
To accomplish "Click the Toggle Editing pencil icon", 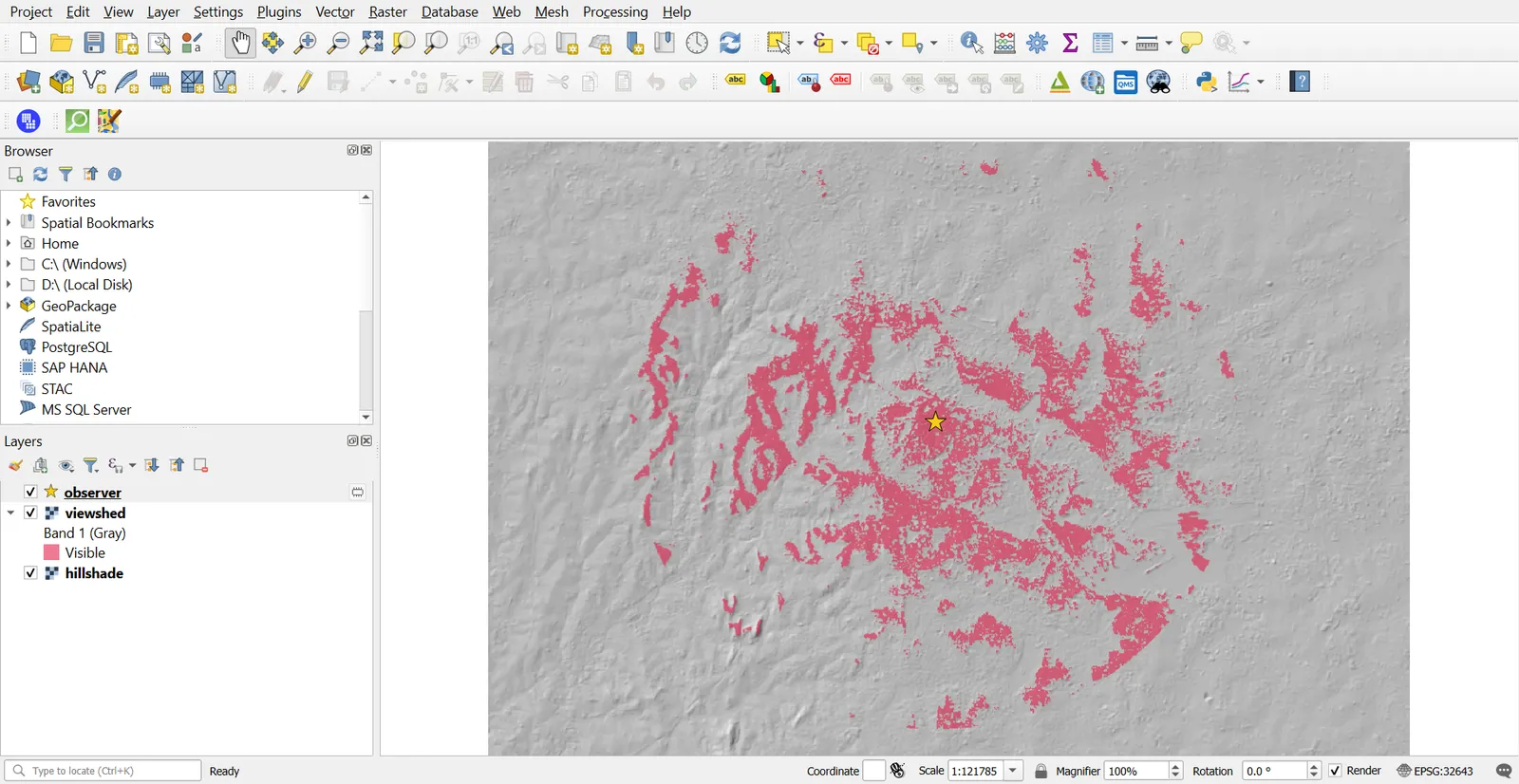I will click(305, 83).
